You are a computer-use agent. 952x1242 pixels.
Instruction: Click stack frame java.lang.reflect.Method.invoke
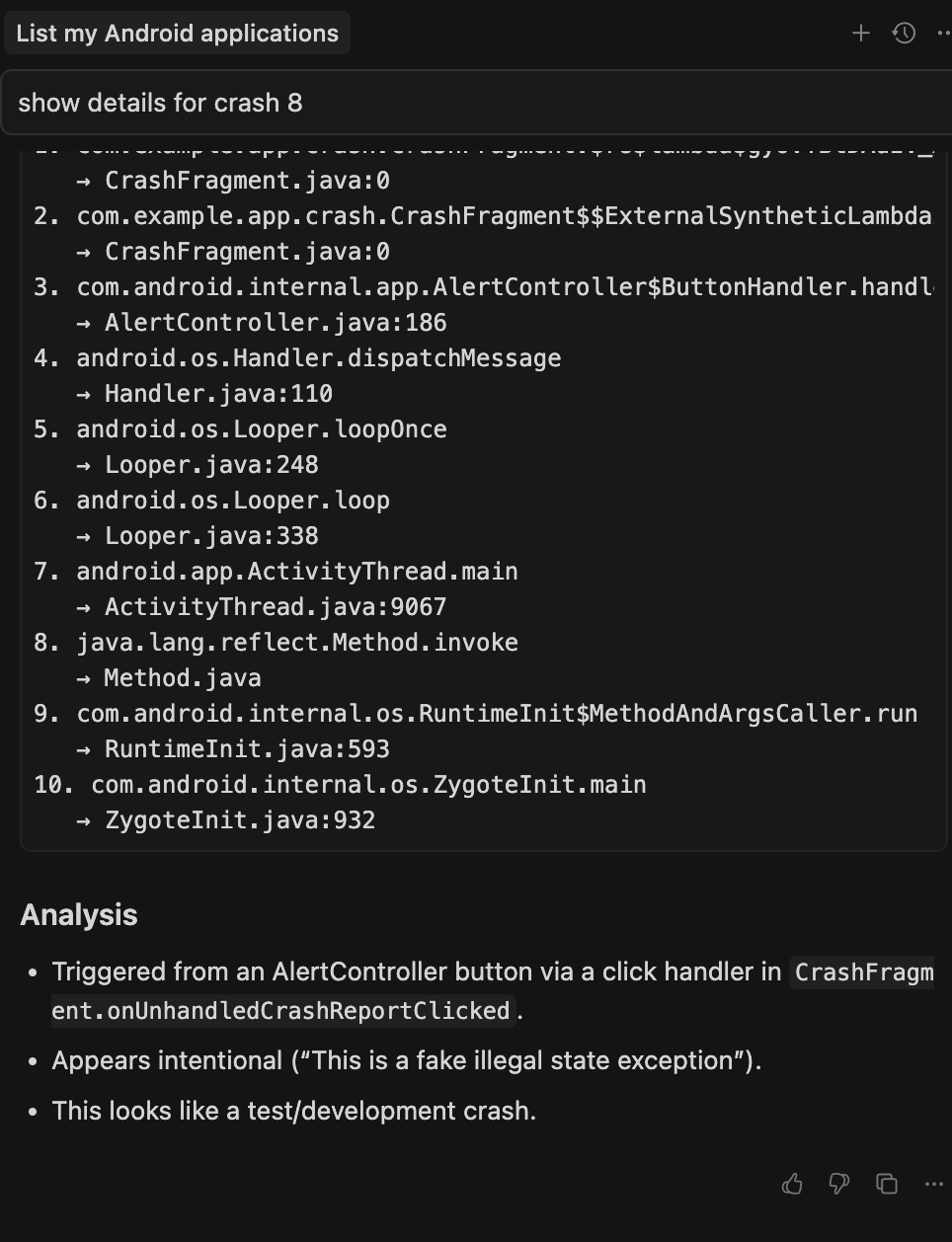[296, 642]
